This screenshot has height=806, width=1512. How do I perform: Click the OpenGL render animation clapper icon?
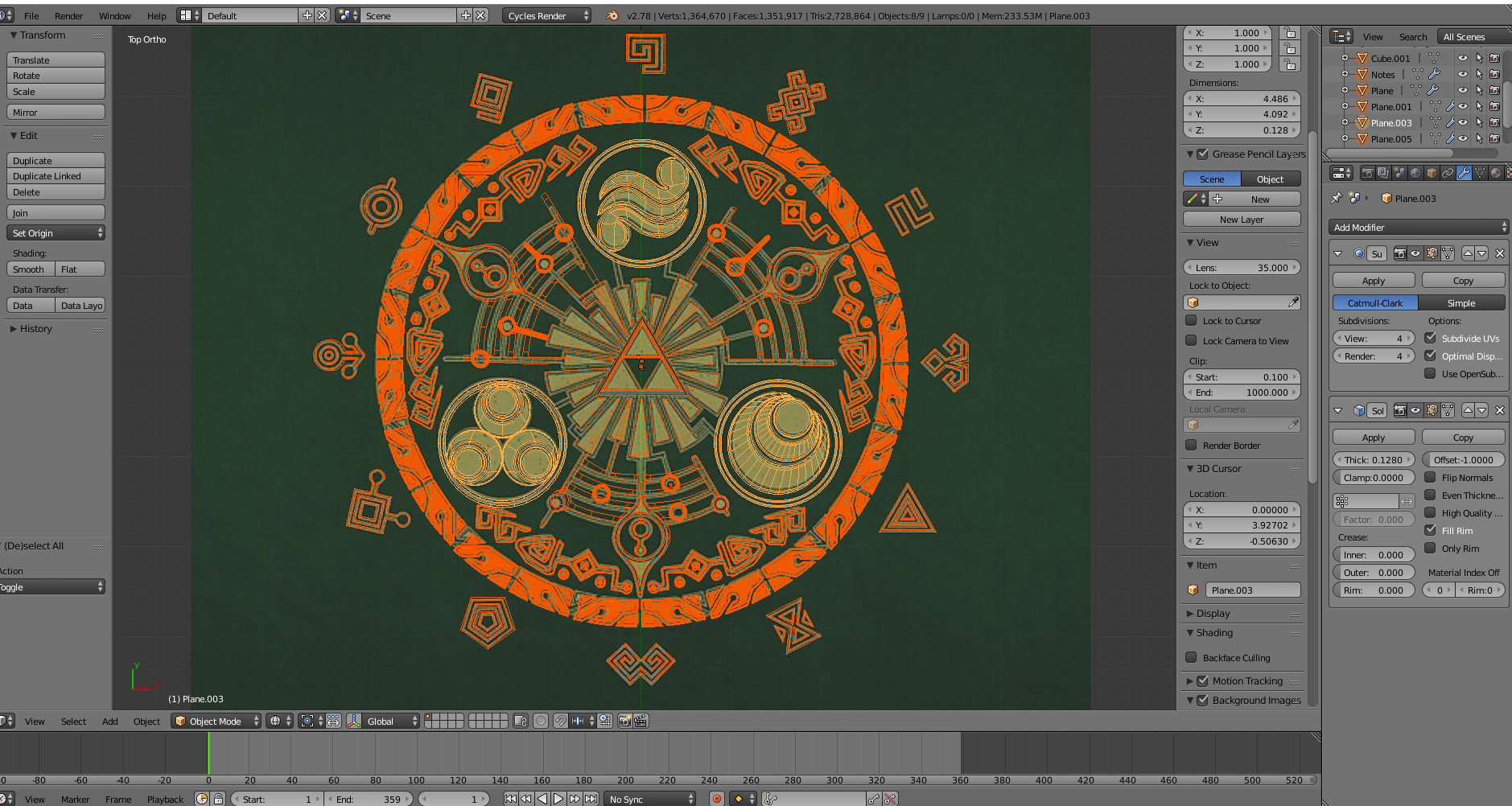[641, 721]
